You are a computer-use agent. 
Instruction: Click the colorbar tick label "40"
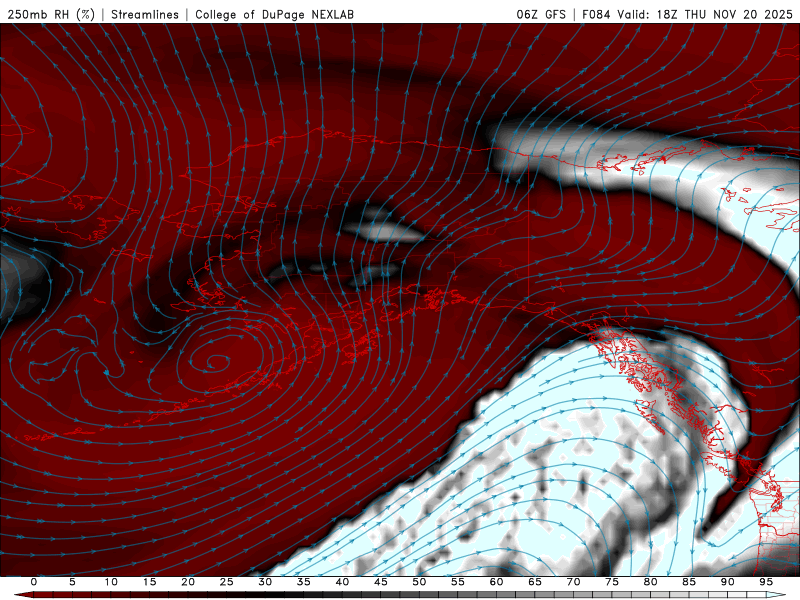(x=342, y=582)
